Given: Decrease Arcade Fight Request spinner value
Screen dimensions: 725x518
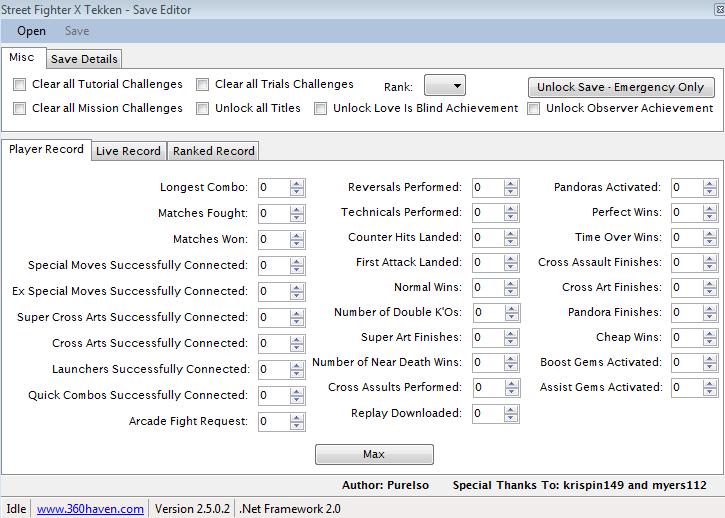Looking at the screenshot, I should click(296, 426).
